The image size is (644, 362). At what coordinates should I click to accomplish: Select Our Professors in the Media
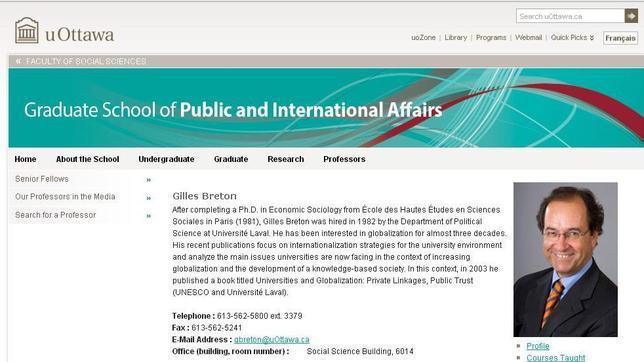(x=65, y=197)
